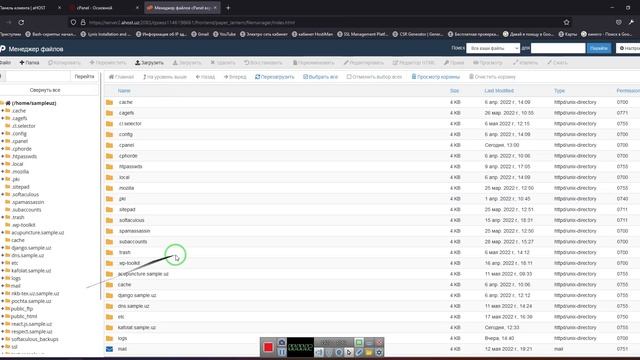Select django.sample.uz row in file list

[x=371, y=295]
